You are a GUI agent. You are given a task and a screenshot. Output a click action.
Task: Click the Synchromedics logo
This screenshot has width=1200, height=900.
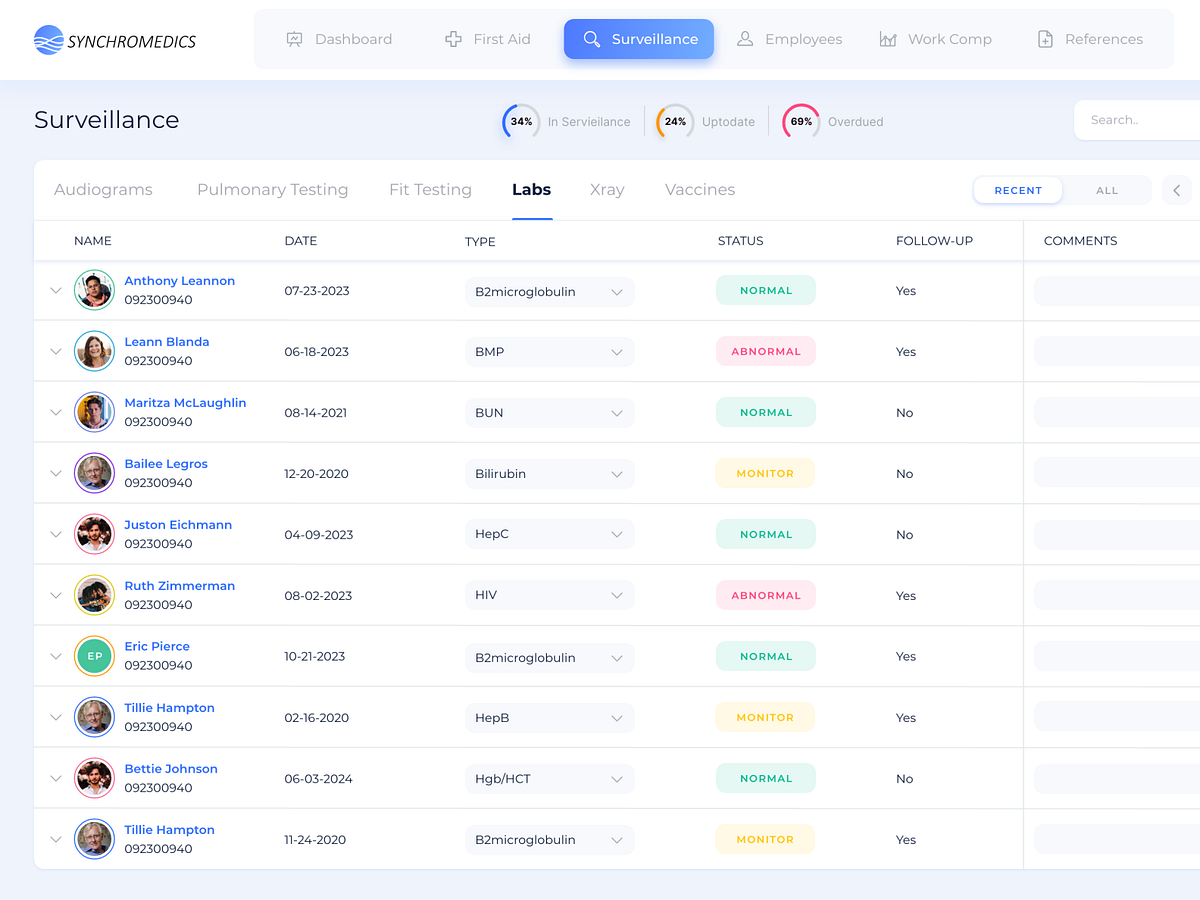[x=113, y=40]
